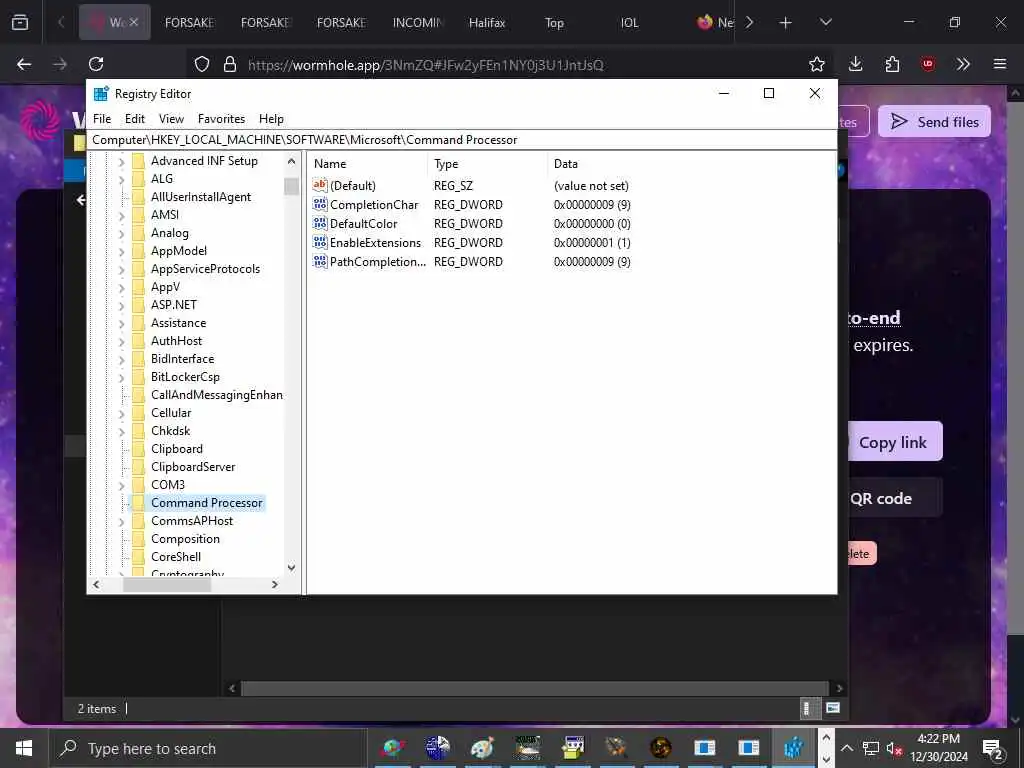Select the (Default) string value icon
This screenshot has height=768, width=1024.
click(x=320, y=185)
